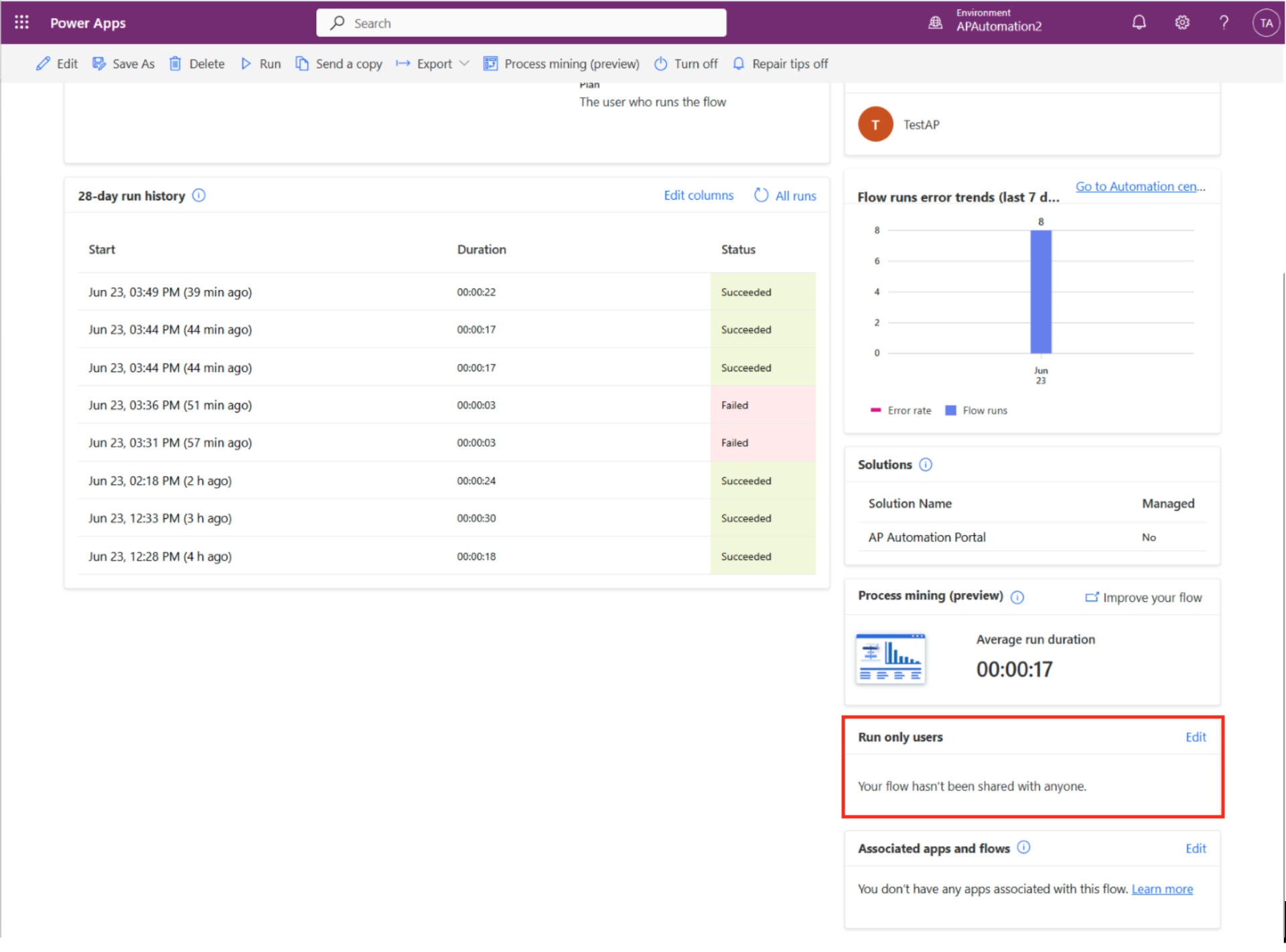Click the Associated apps info icon
The width and height of the screenshot is (1286, 952).
tap(1023, 848)
